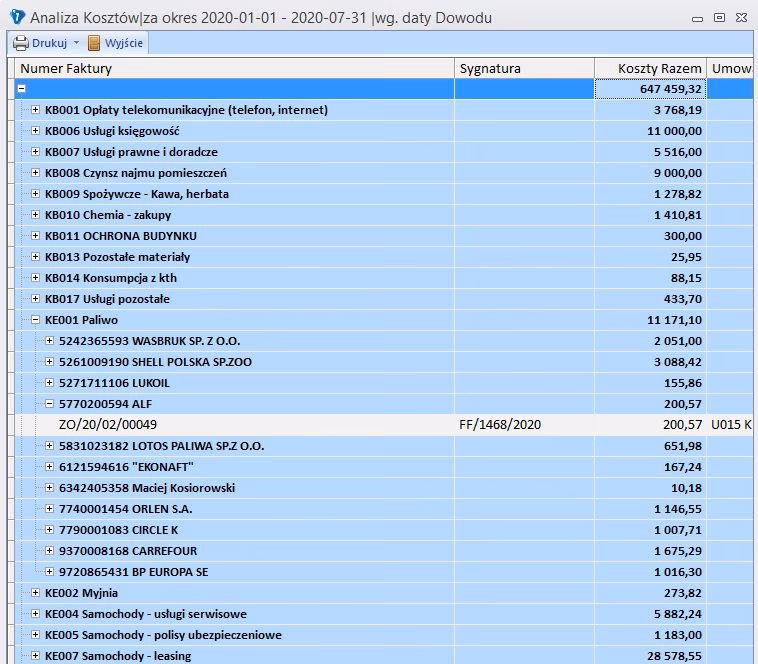Viewport: 758px width, 664px height.
Task: Click the app logo icon in title bar
Action: (17, 17)
